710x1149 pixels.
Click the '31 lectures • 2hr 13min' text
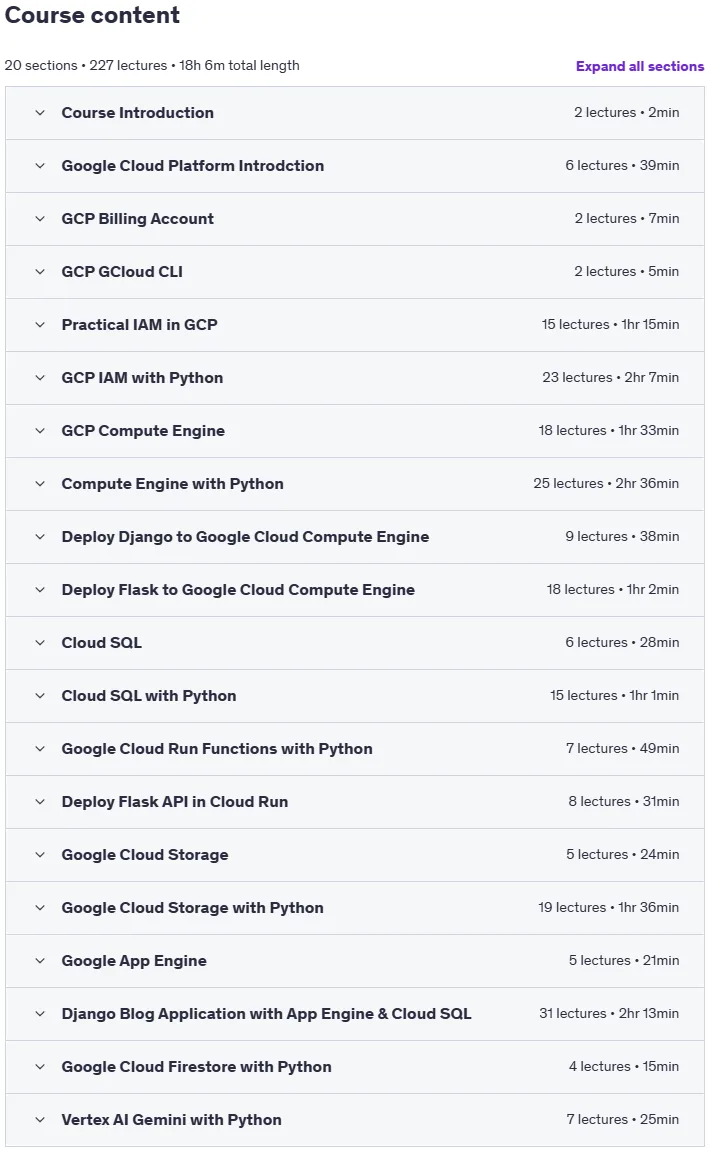click(609, 1013)
